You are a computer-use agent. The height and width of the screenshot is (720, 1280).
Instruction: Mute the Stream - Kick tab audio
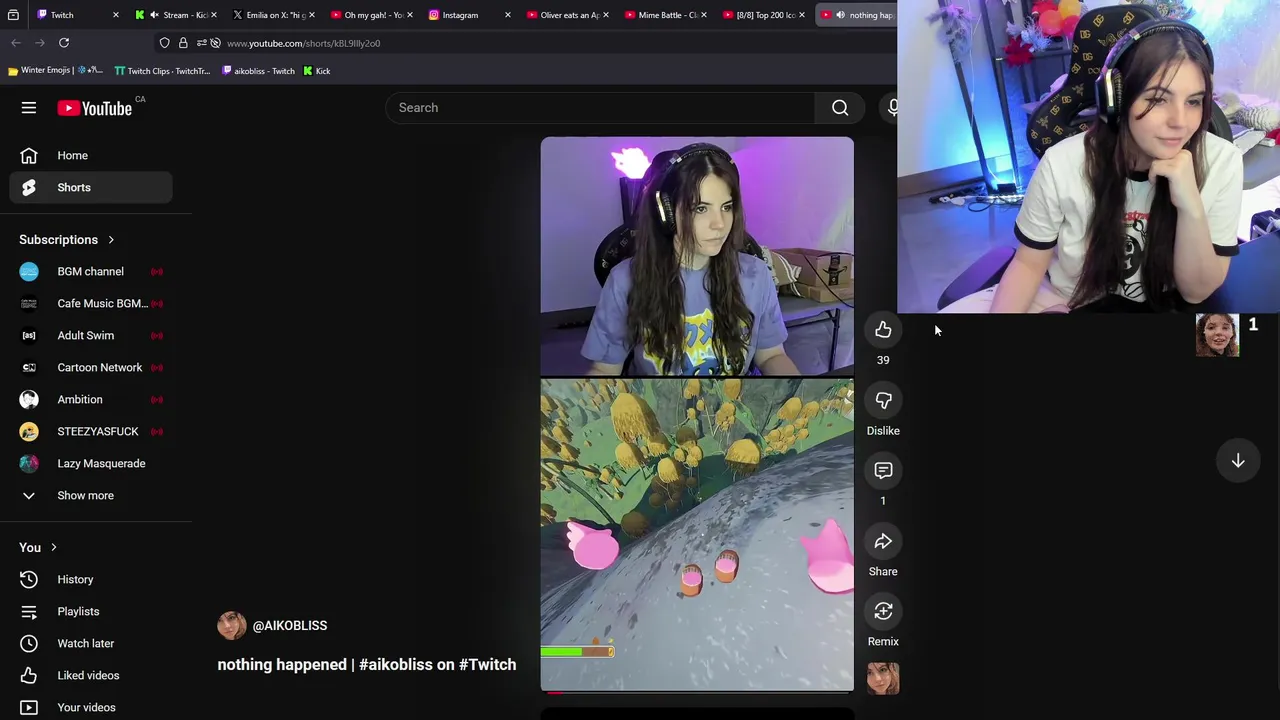coord(153,15)
